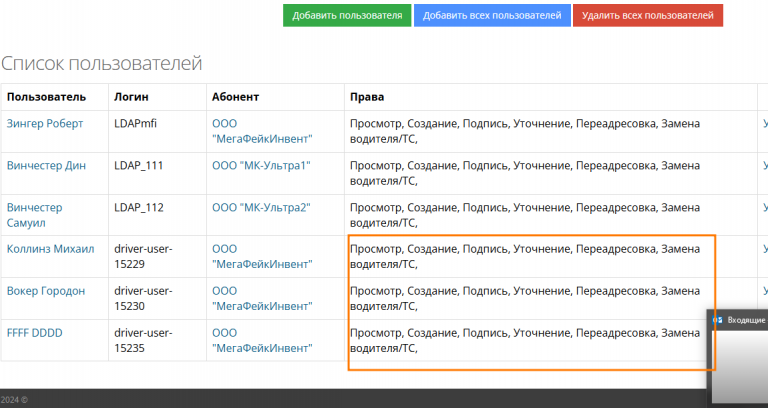Click the mail icon in the "Входящие" notification
This screenshot has width=768, height=408.
click(717, 320)
